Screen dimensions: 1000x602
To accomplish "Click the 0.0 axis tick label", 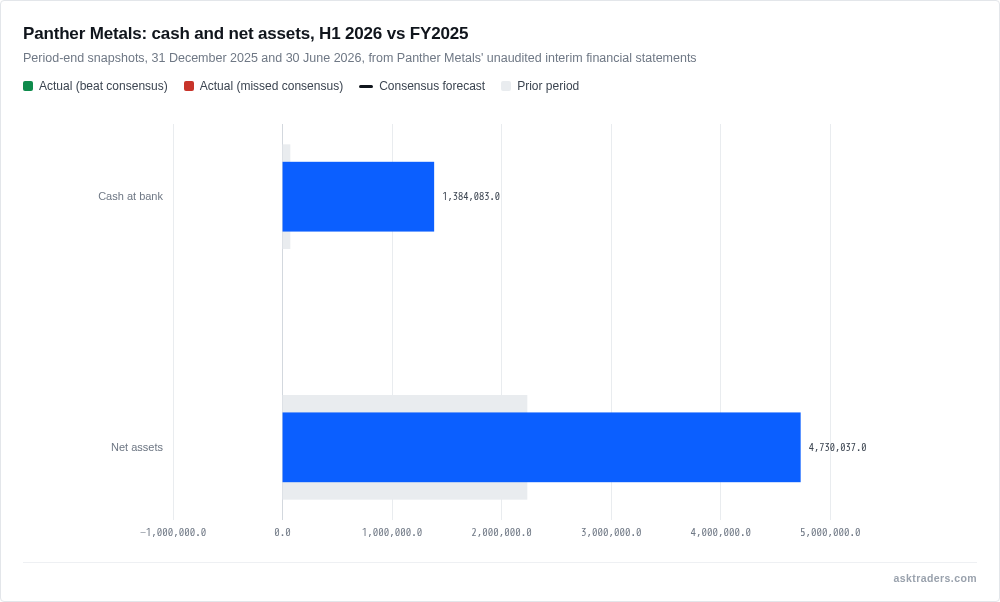I will [x=283, y=532].
